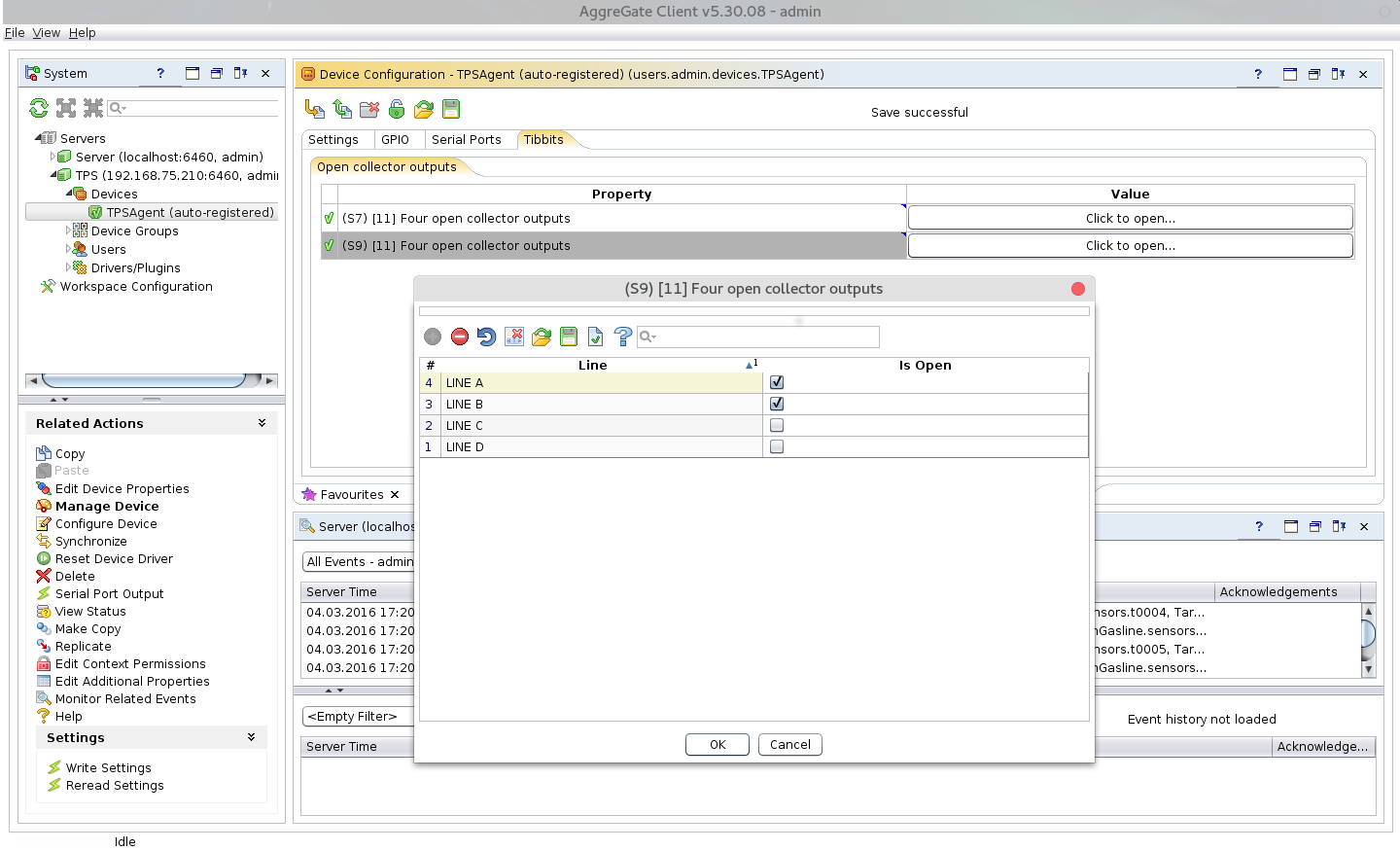Click the second green-arrow icon in Device Configuration toolbar
The image size is (1400, 851).
342,109
